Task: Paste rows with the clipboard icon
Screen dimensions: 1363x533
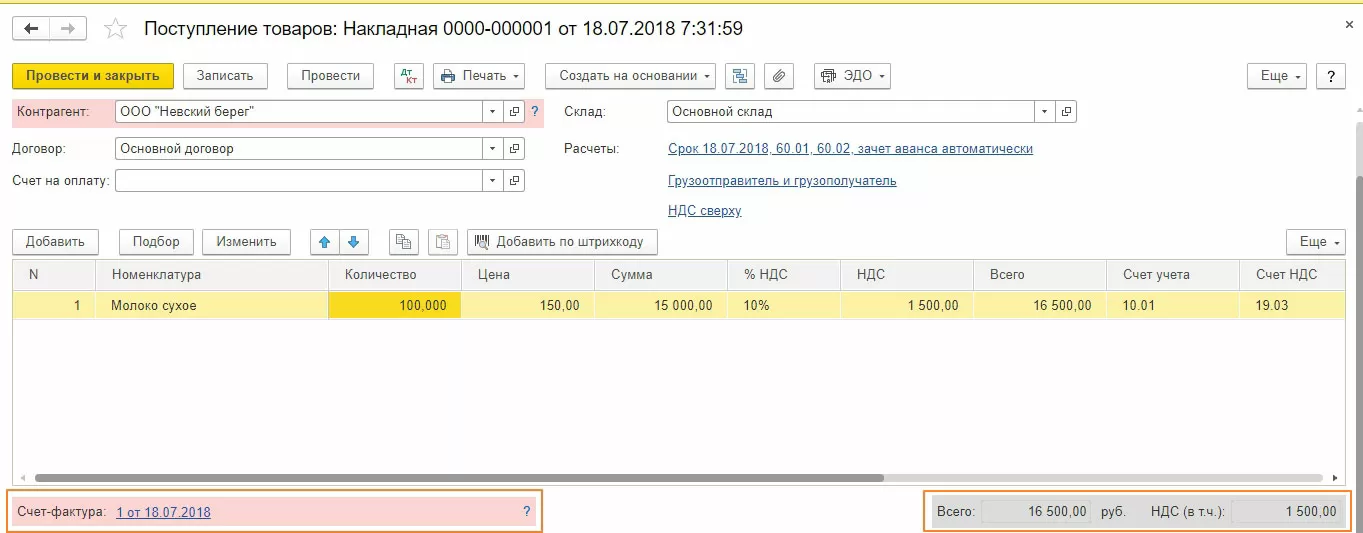Action: pos(443,241)
